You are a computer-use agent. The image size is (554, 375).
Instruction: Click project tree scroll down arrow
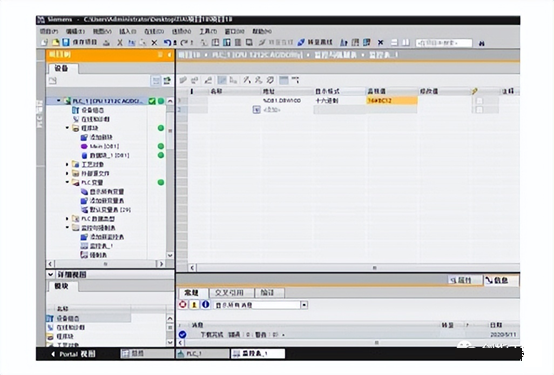pos(170,255)
